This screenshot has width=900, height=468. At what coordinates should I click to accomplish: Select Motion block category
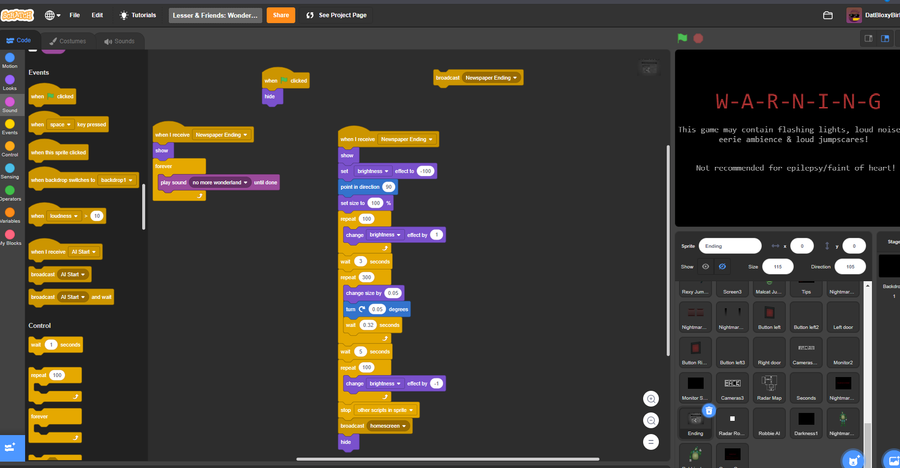pyautogui.click(x=10, y=60)
